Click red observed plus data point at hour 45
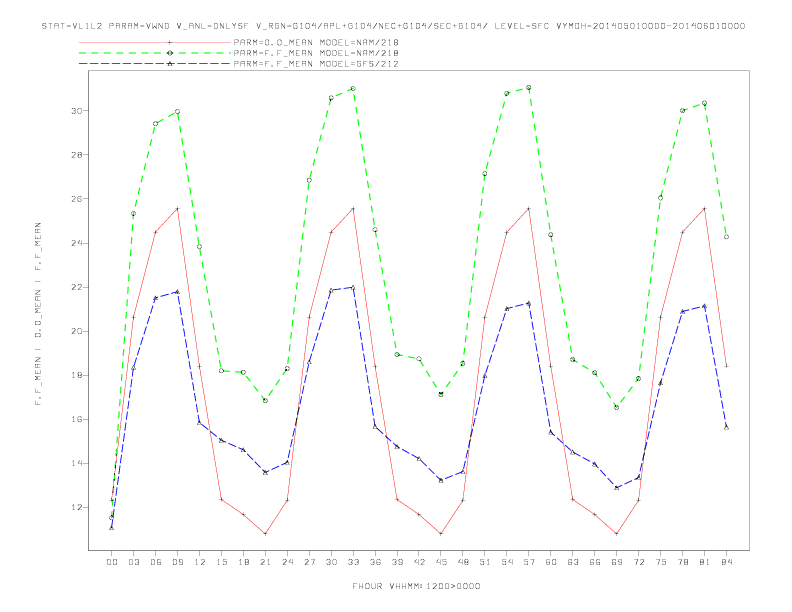This screenshot has width=792, height=612. [441, 534]
